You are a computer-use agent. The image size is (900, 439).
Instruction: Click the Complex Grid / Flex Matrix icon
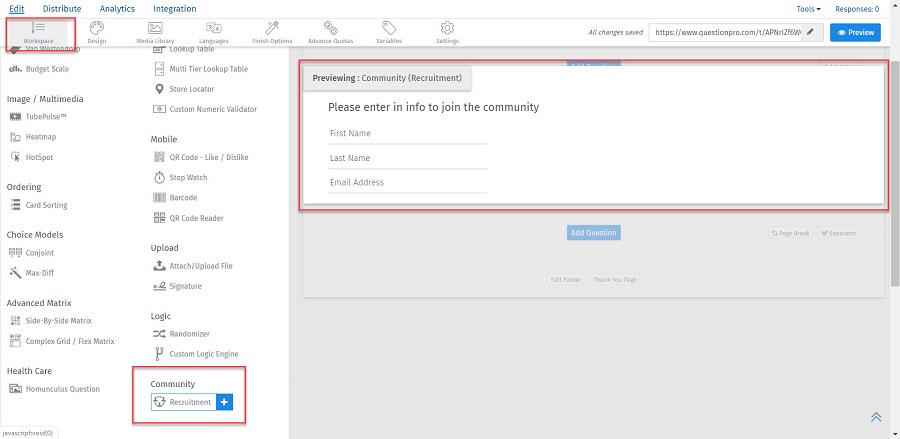[15, 341]
